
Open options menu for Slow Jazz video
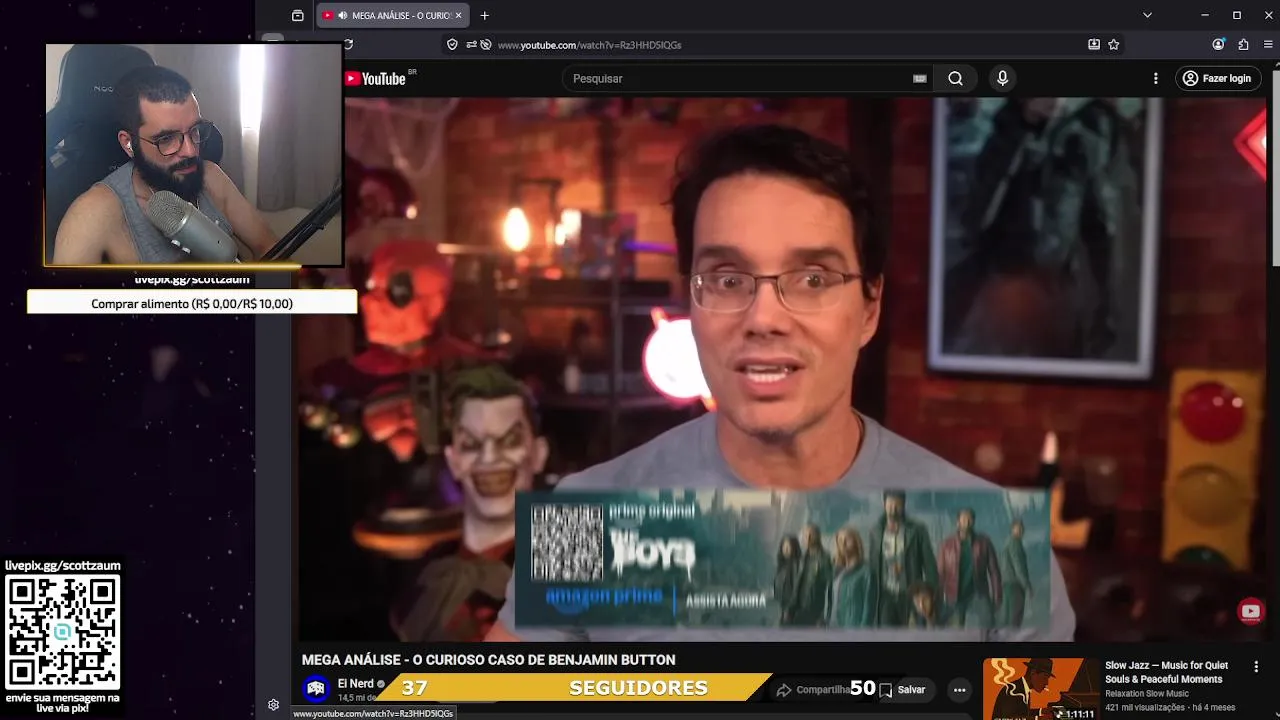pyautogui.click(x=1256, y=667)
